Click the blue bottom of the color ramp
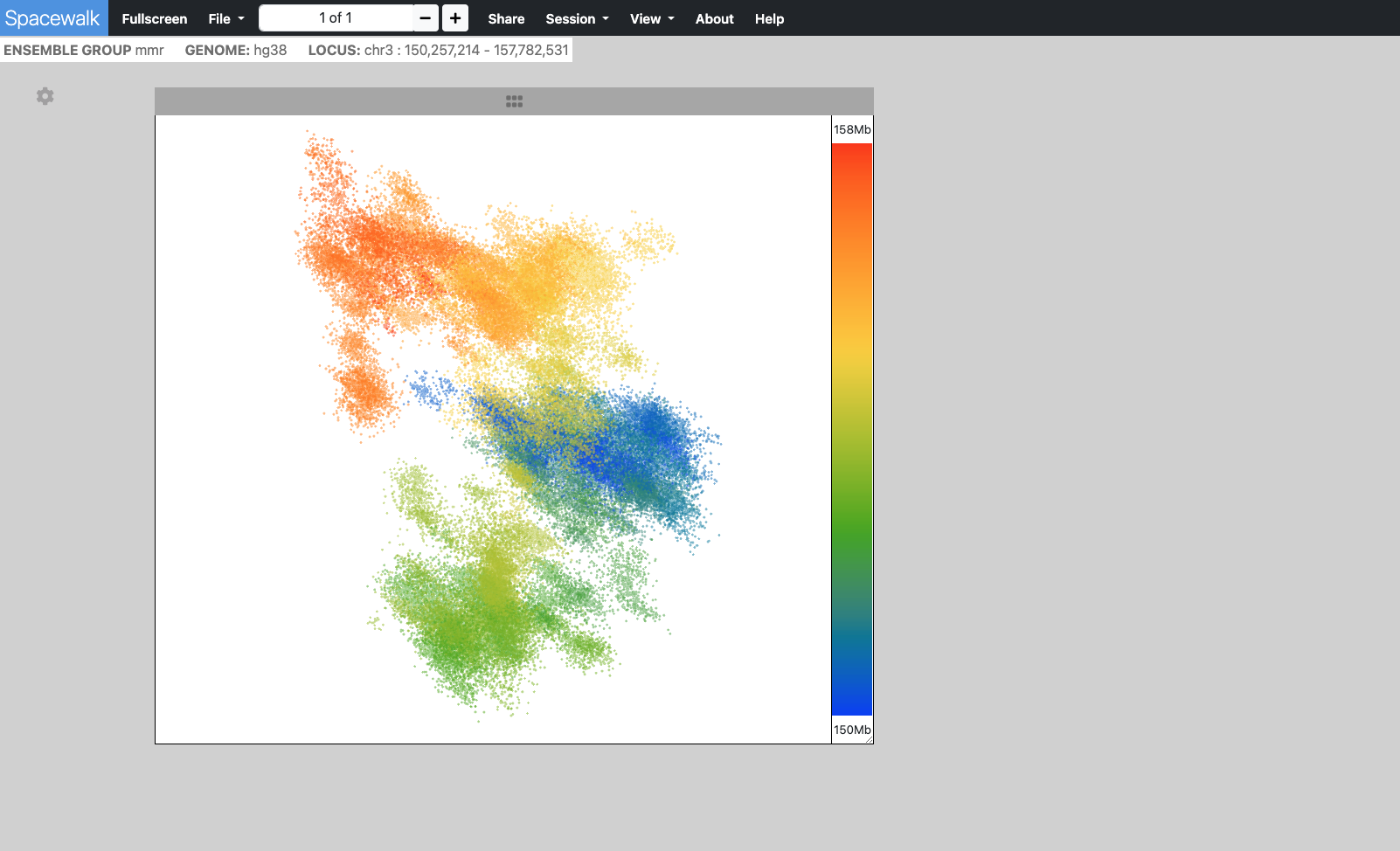The height and width of the screenshot is (851, 1400). tap(851, 703)
